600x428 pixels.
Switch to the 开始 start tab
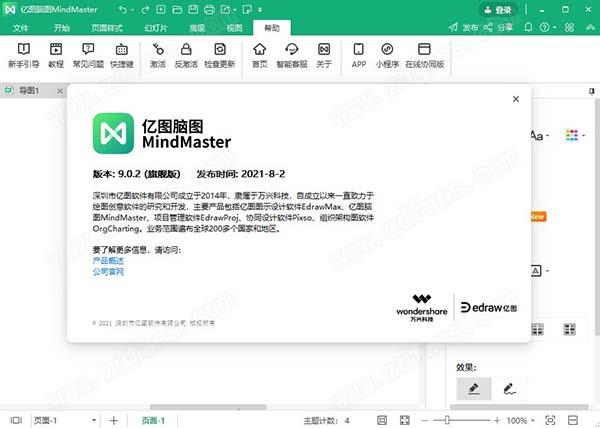tap(62, 28)
